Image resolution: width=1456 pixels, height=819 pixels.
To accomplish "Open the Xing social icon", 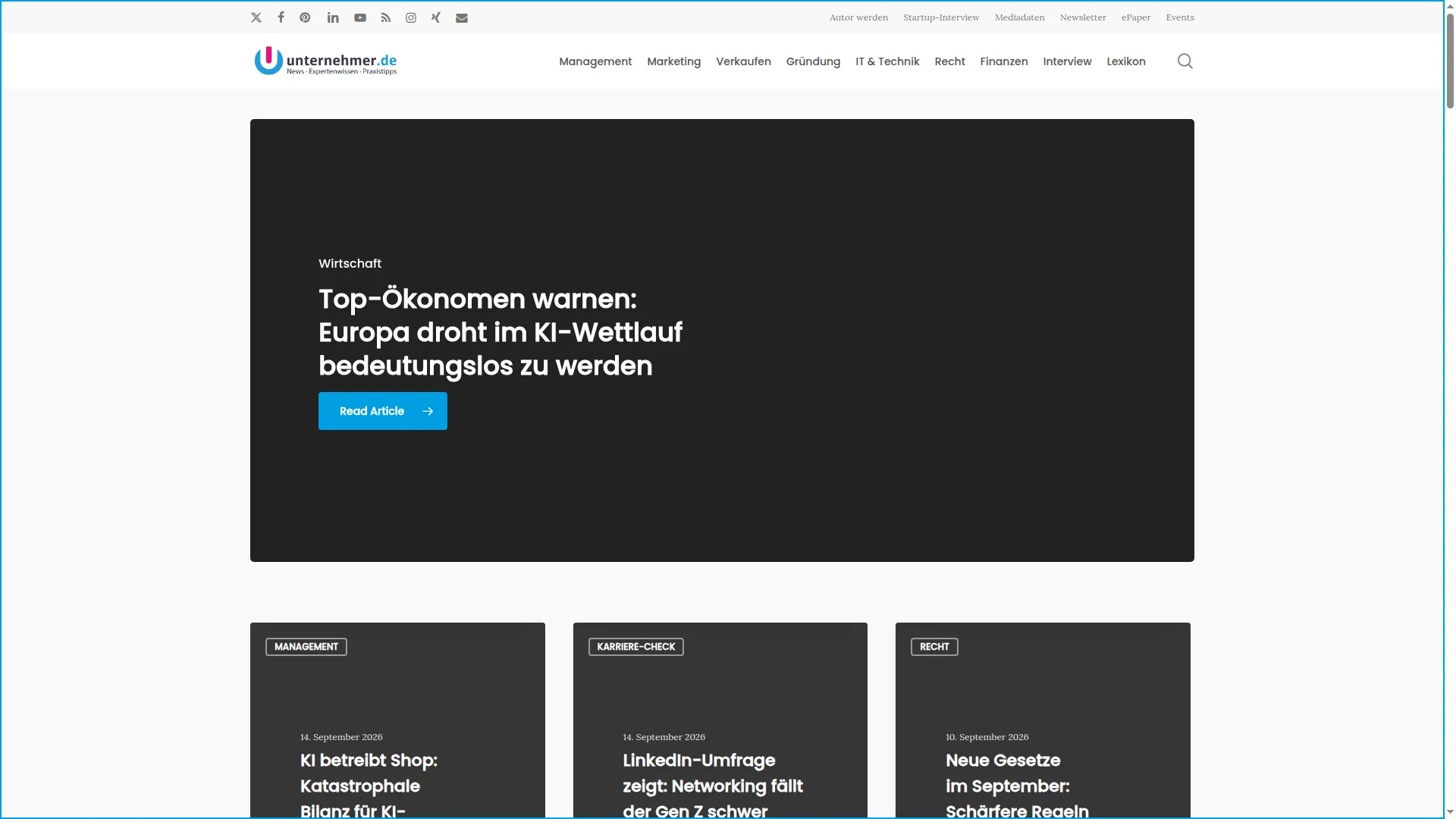I will (x=436, y=17).
